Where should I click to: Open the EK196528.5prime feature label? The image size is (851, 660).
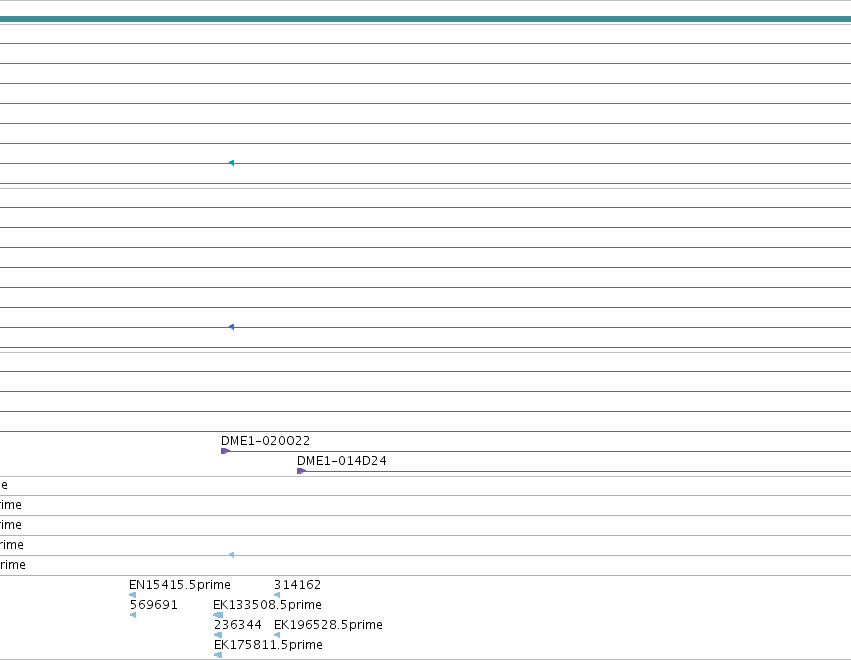point(328,625)
